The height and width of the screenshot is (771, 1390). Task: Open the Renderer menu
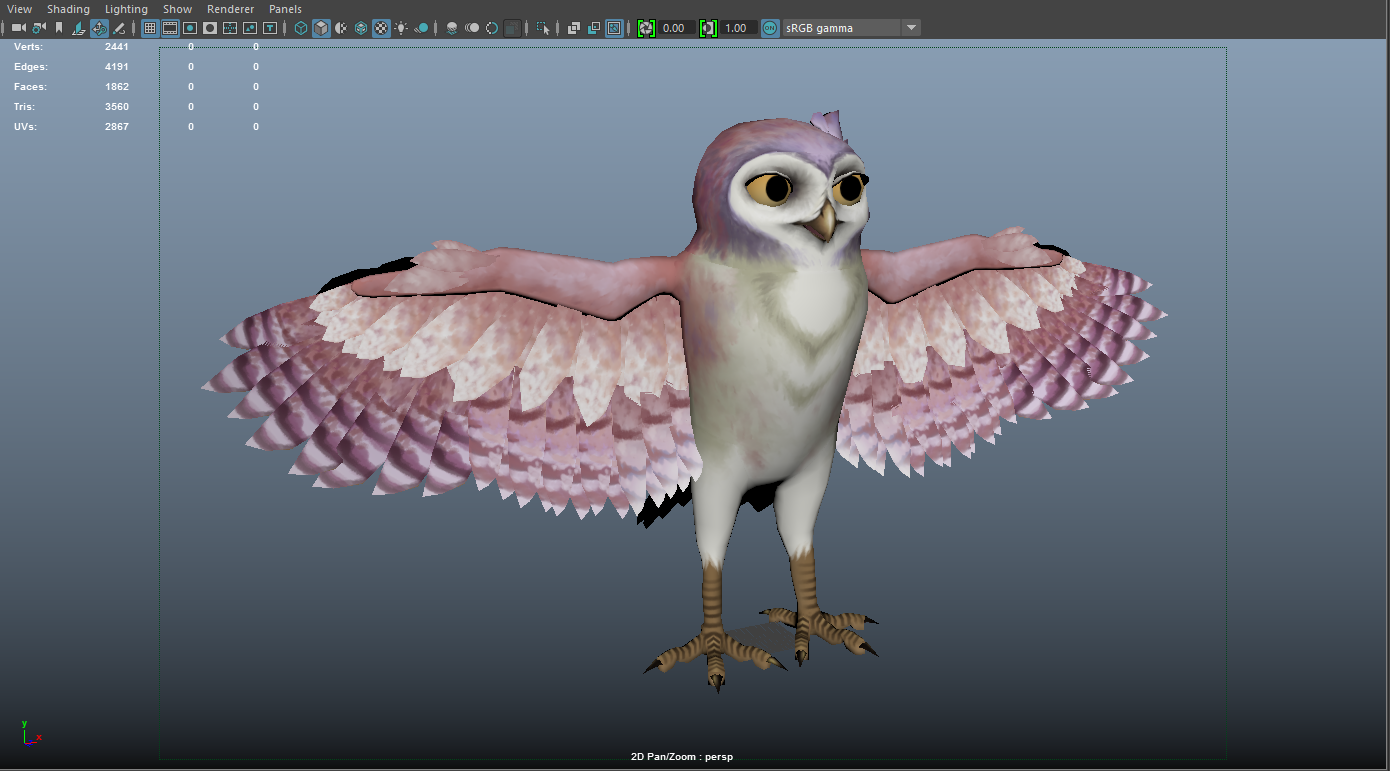pos(230,9)
